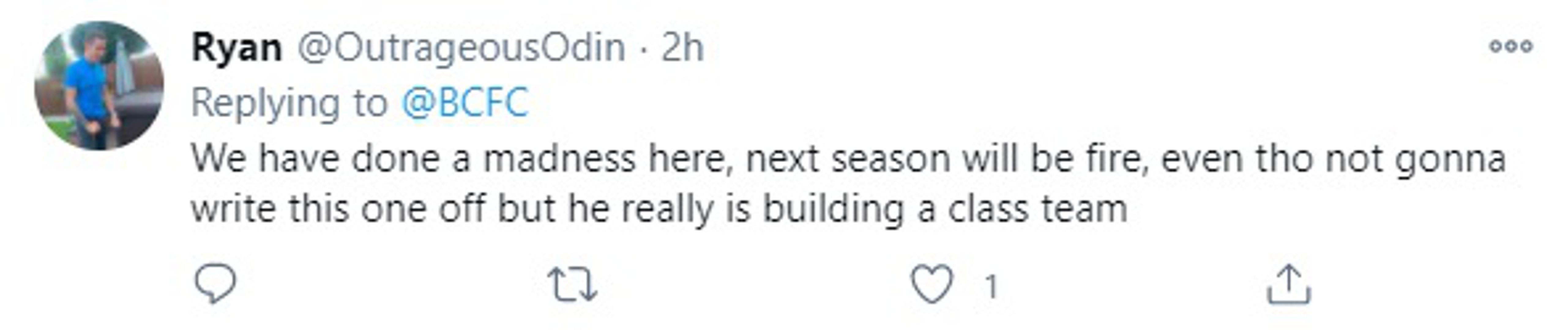
Task: Click the 'Replying to' label
Action: [x=289, y=103]
